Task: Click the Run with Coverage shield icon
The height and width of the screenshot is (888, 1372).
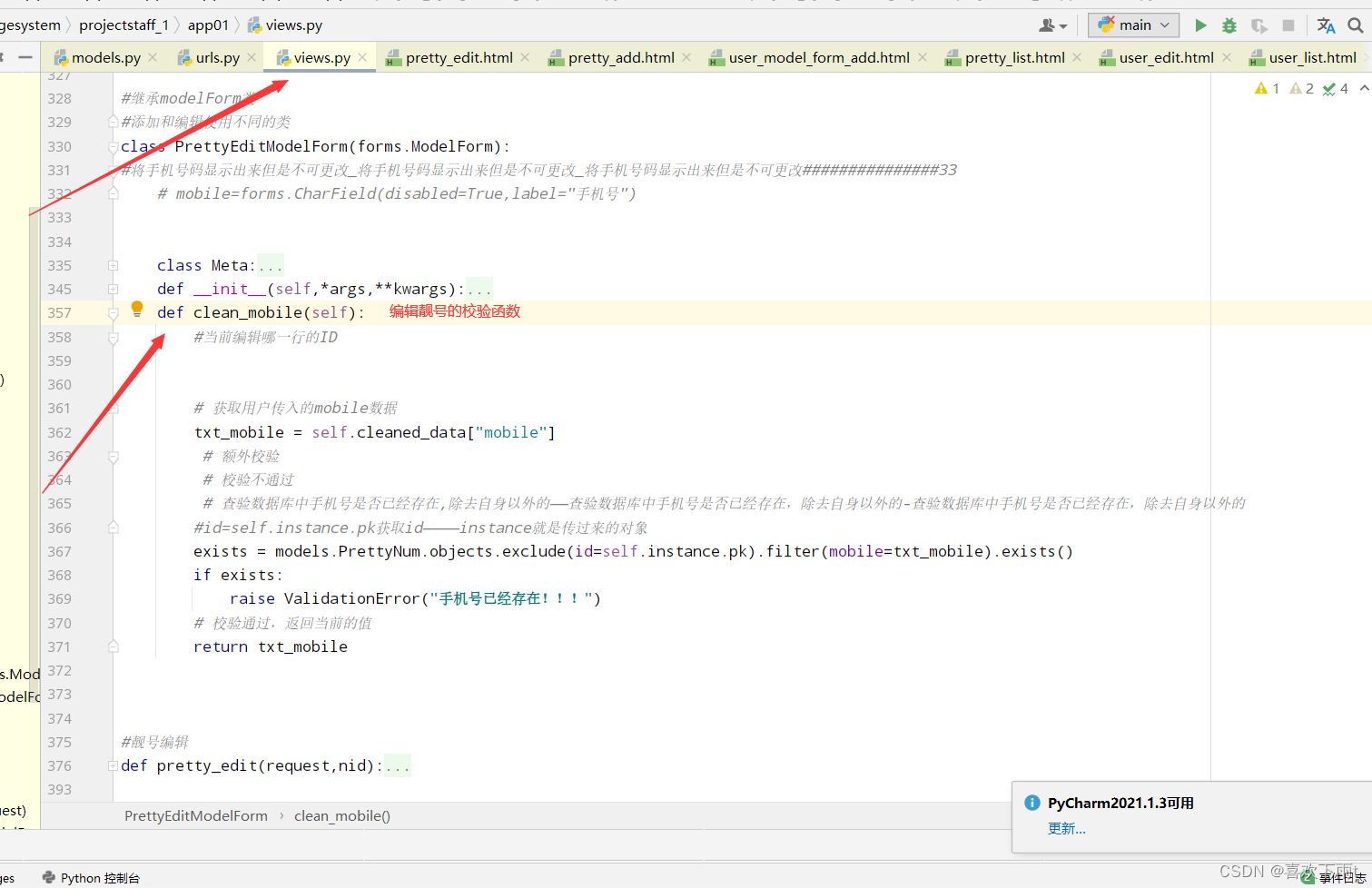Action: coord(1258,25)
